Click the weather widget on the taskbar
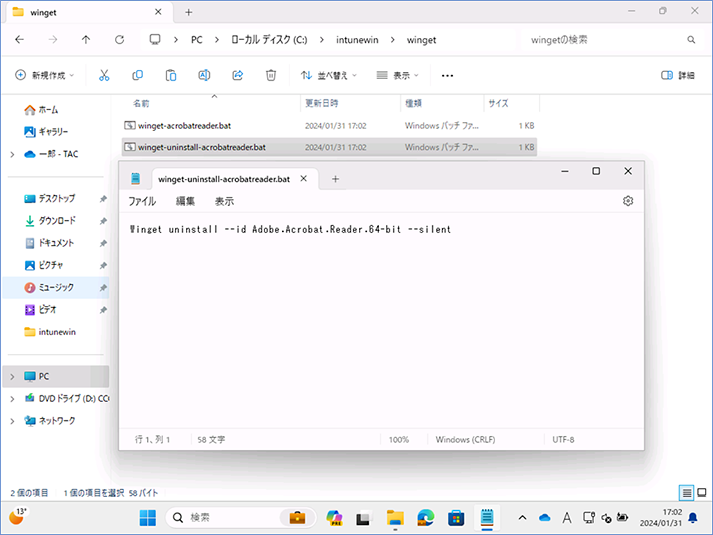The image size is (713, 535). coord(17,517)
